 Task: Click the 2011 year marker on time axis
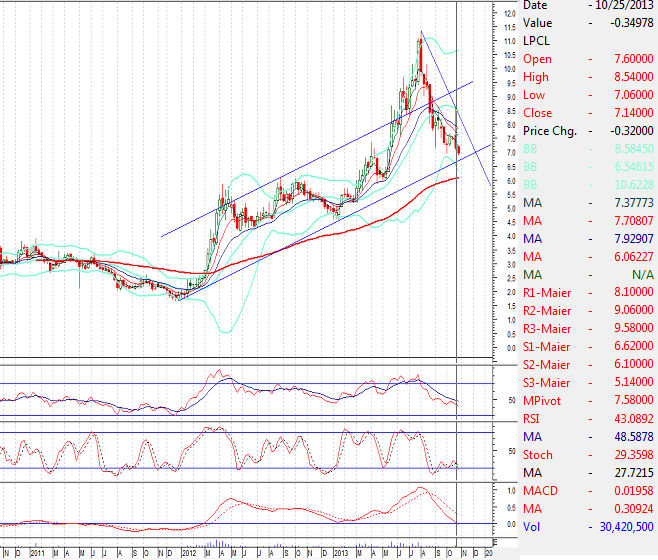click(x=36, y=552)
